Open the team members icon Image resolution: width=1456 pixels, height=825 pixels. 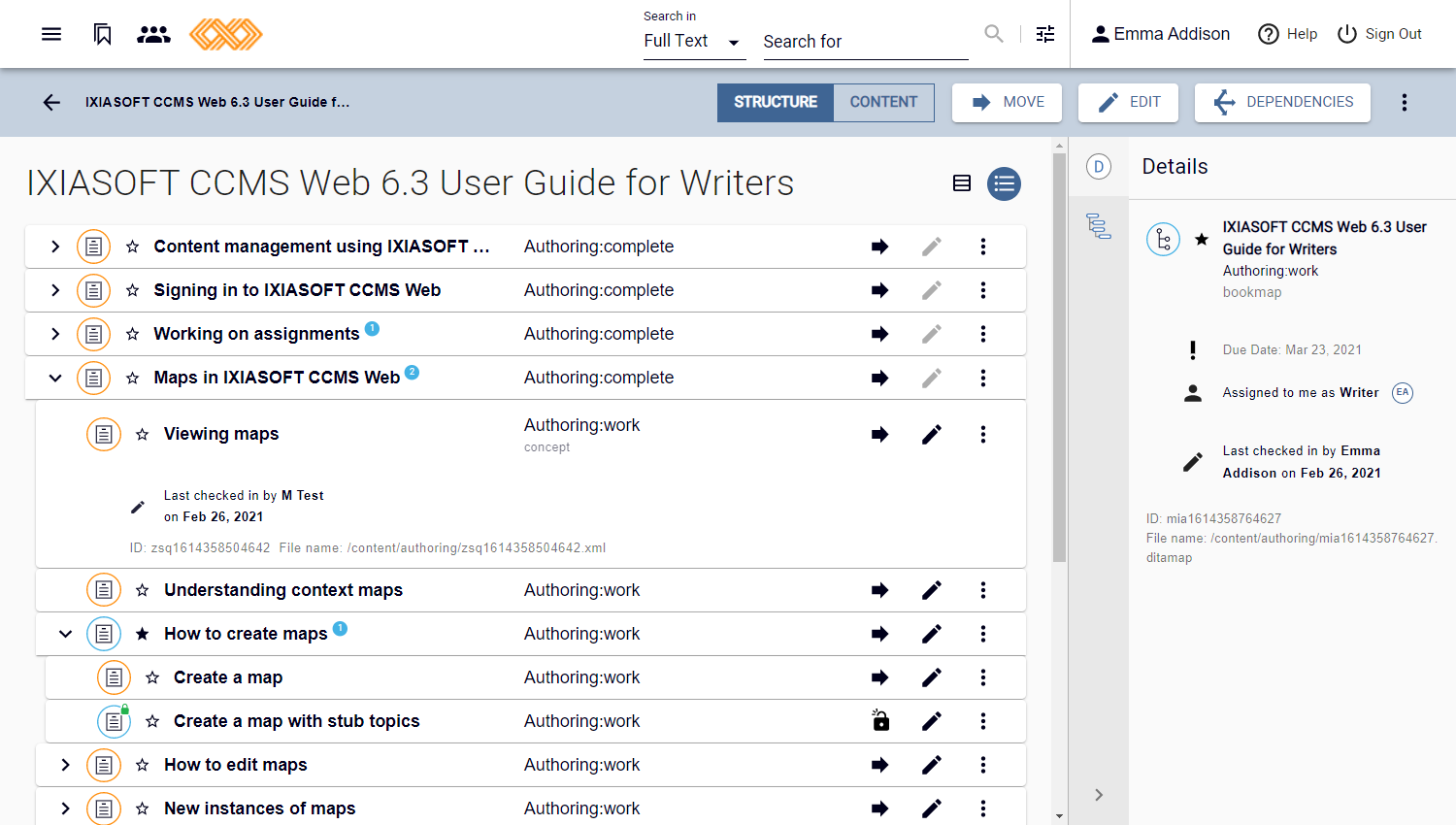pos(153,34)
